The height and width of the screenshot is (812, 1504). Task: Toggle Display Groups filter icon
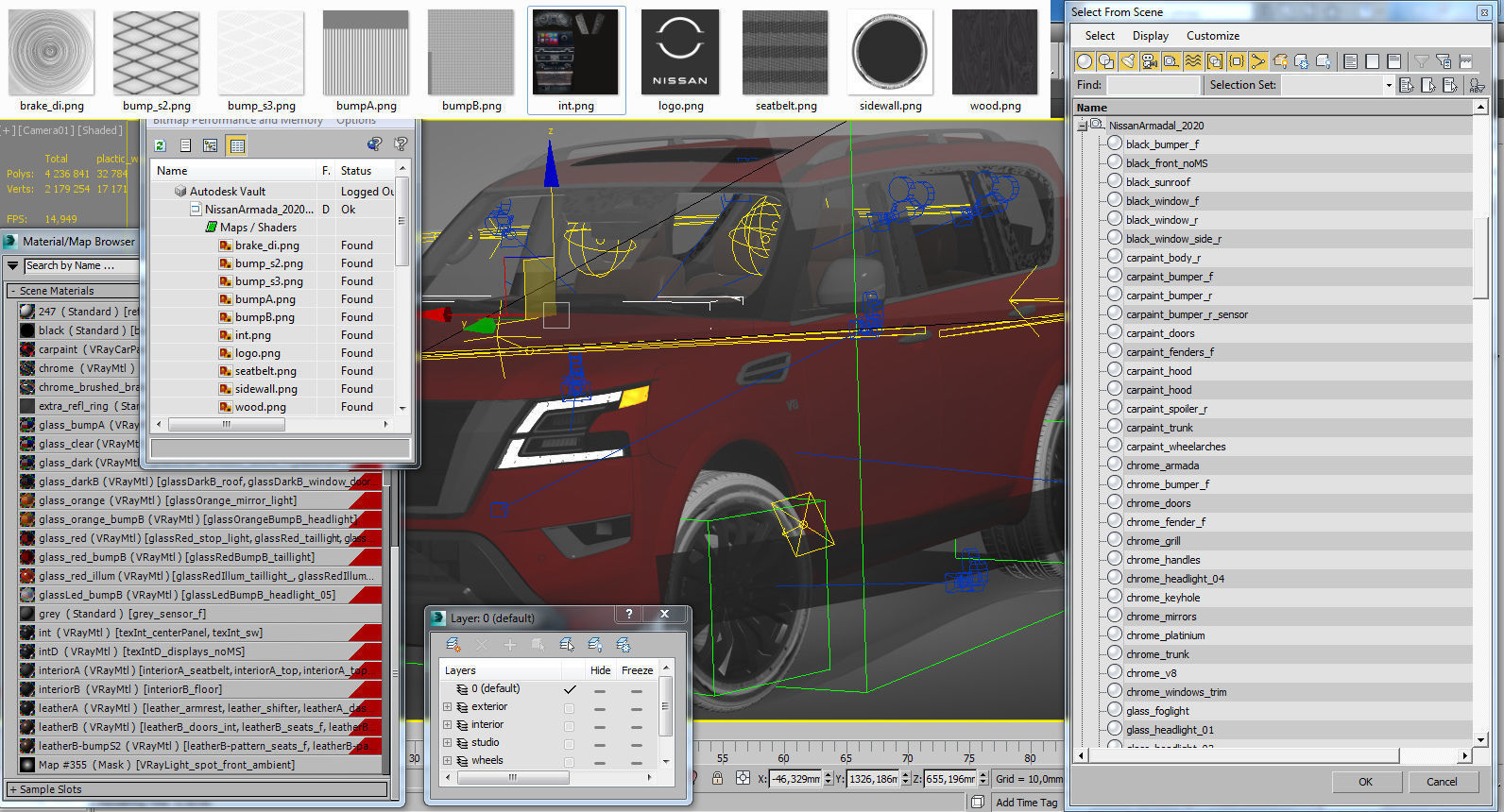coord(1215,61)
